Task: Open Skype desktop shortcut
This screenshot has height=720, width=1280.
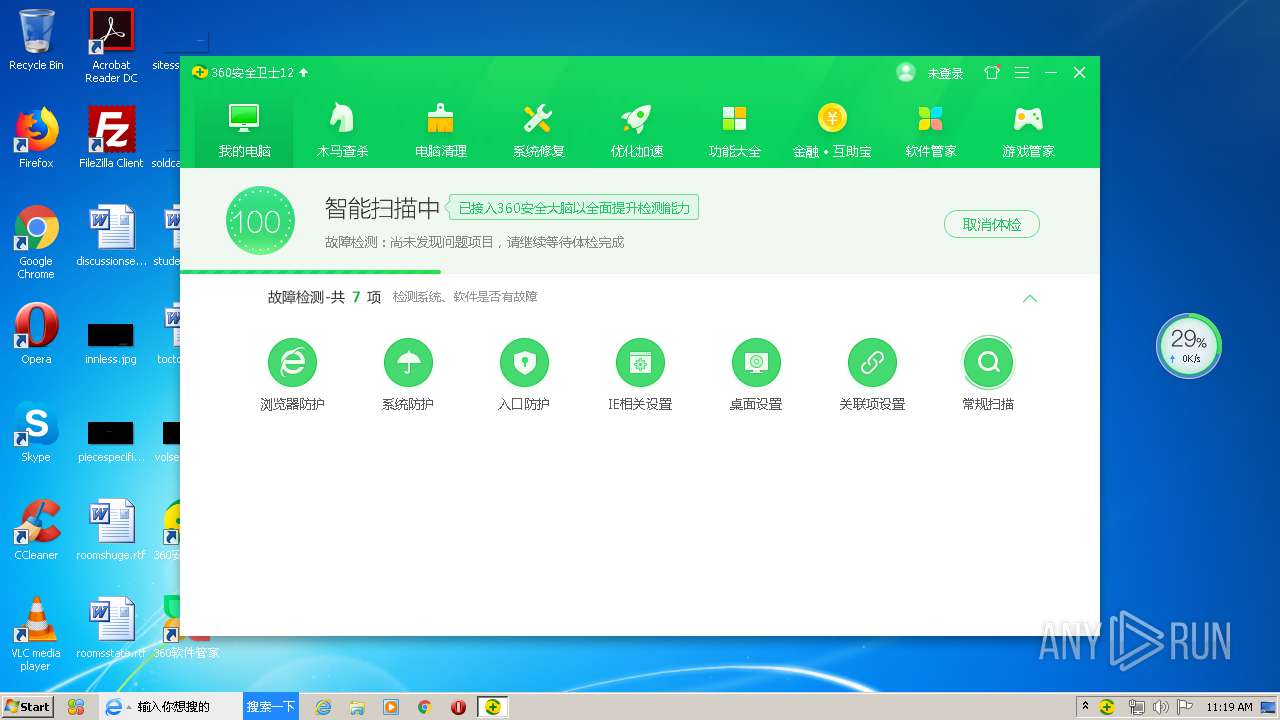Action: [x=36, y=432]
